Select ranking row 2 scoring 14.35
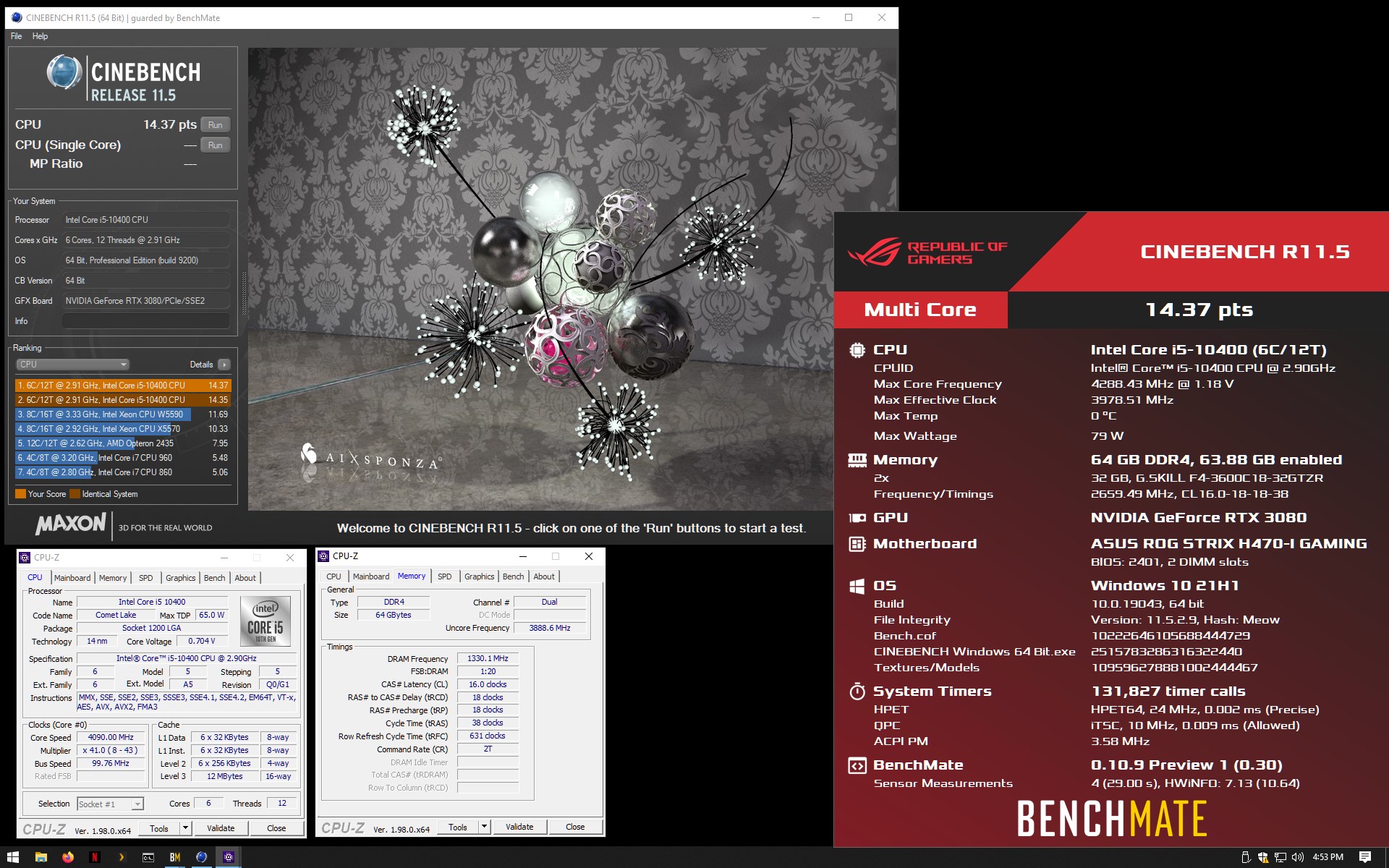 coord(123,400)
